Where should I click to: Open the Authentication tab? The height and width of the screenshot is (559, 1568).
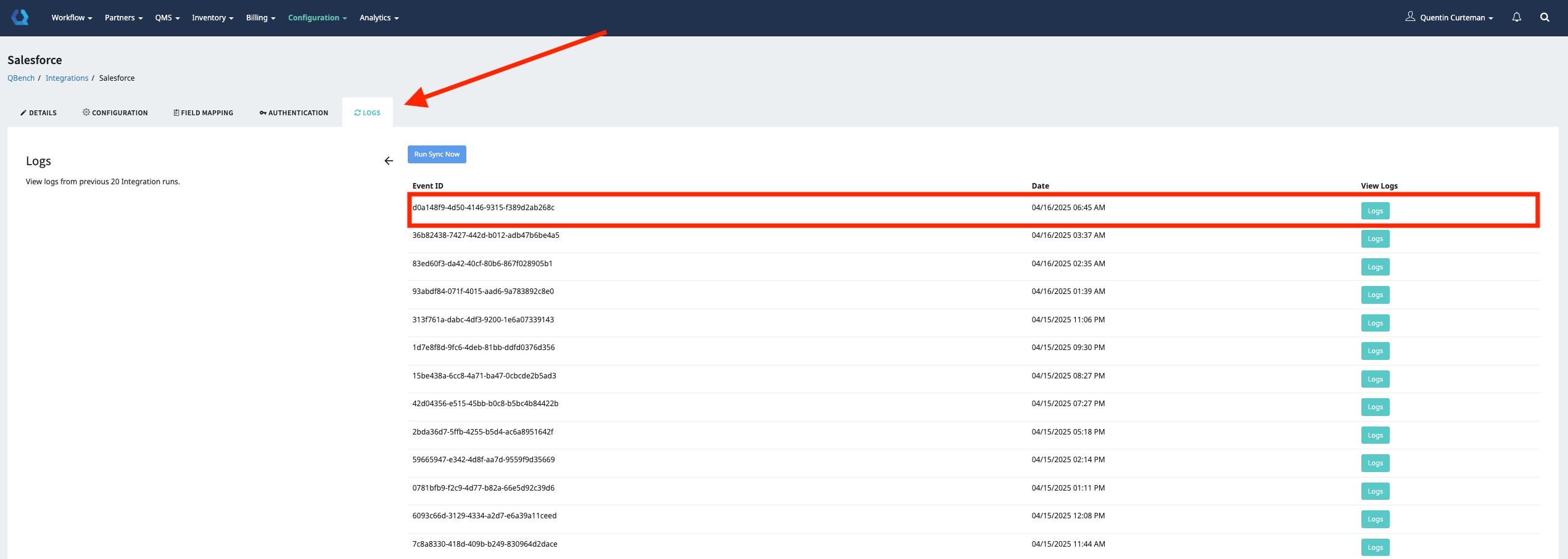(294, 113)
